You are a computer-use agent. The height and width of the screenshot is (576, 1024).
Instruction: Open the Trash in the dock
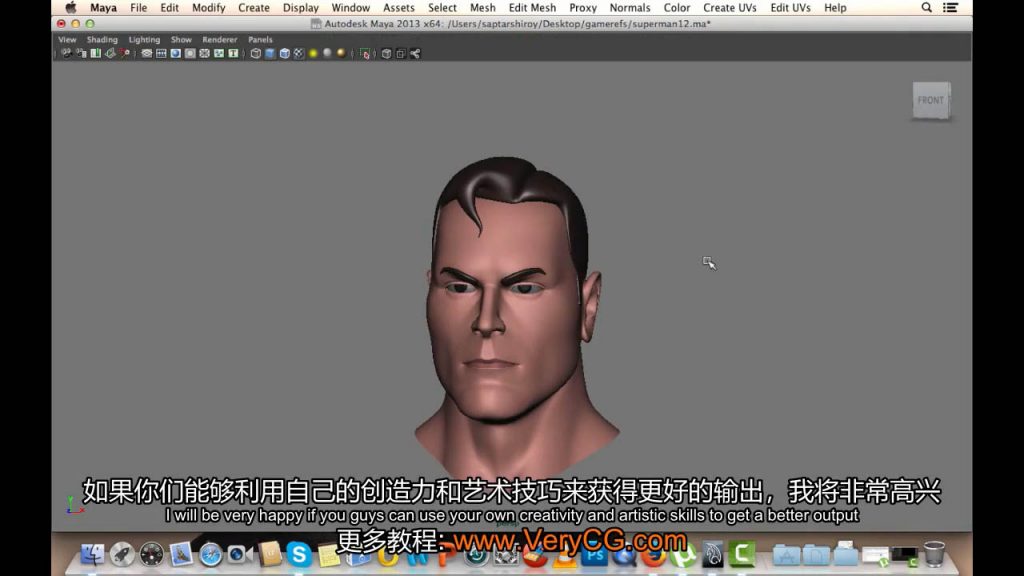click(934, 554)
